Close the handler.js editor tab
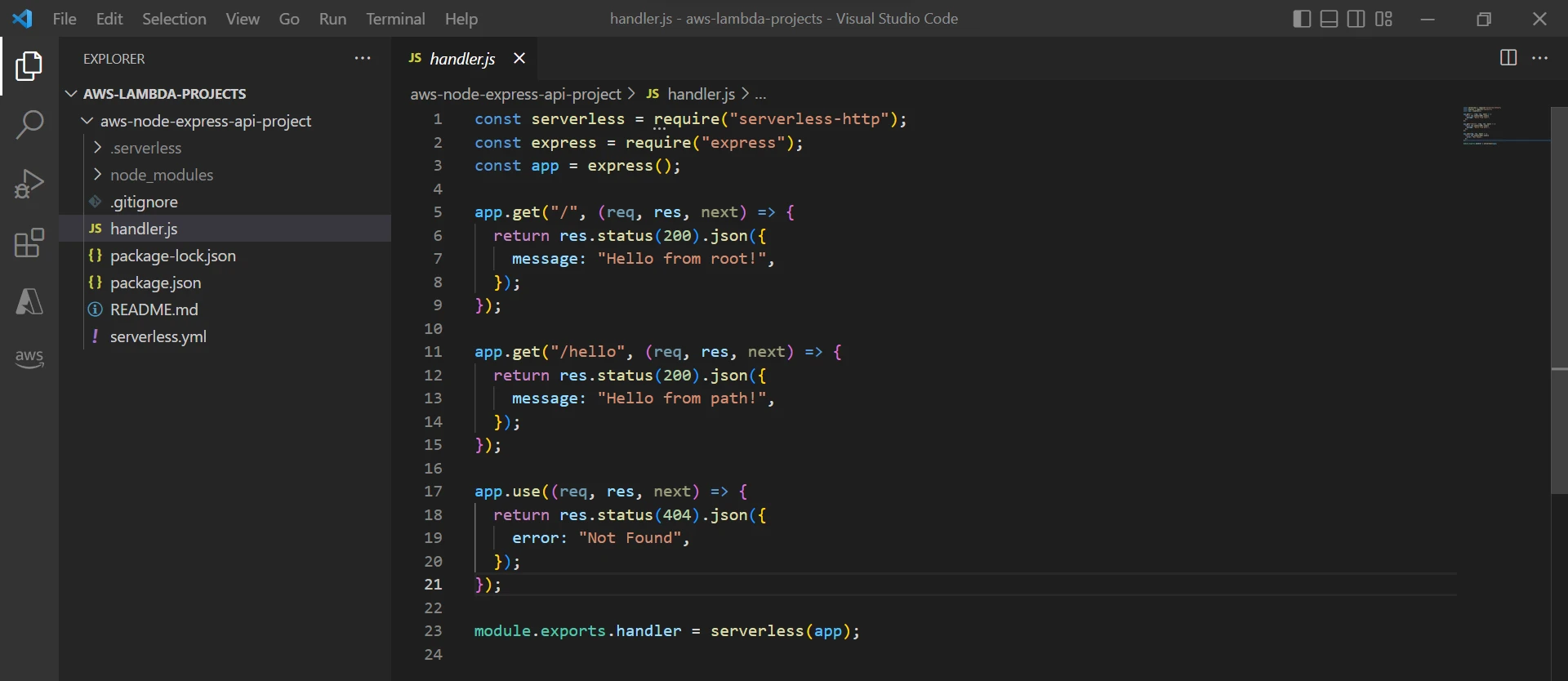The width and height of the screenshot is (1568, 681). [519, 58]
